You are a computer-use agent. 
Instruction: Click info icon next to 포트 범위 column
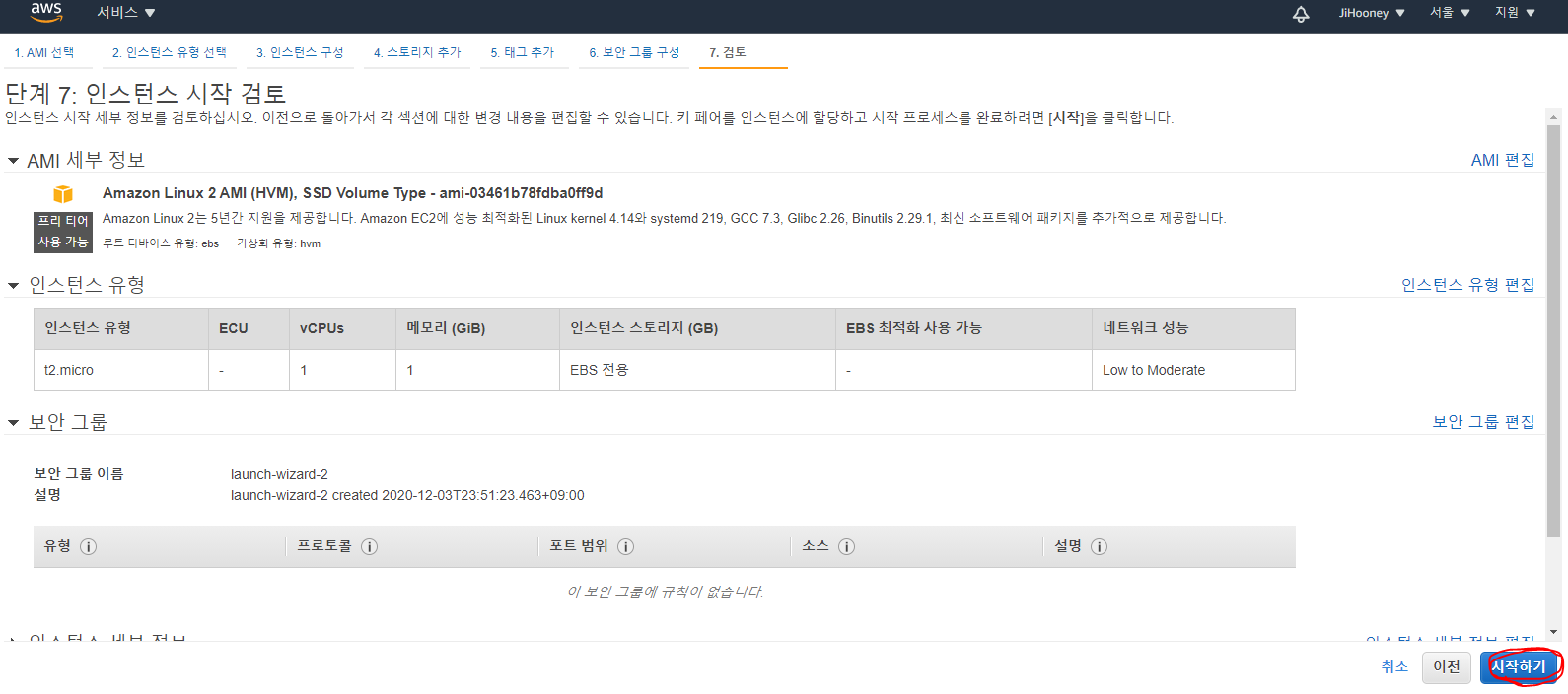[625, 546]
